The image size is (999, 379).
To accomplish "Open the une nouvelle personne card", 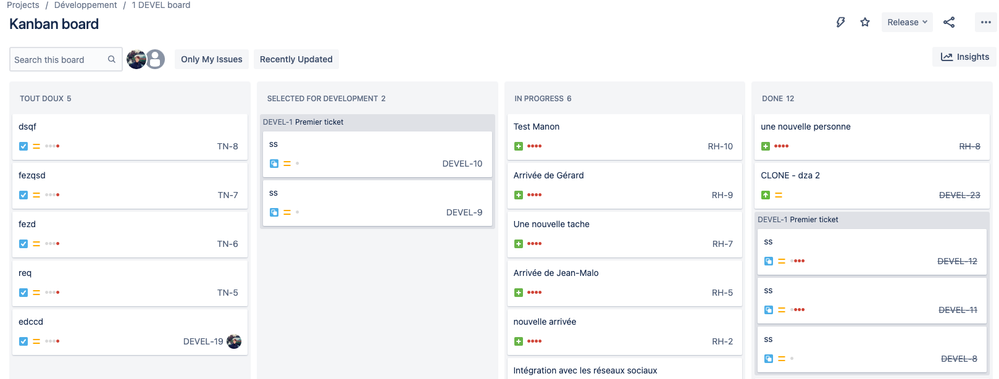I will 872,136.
